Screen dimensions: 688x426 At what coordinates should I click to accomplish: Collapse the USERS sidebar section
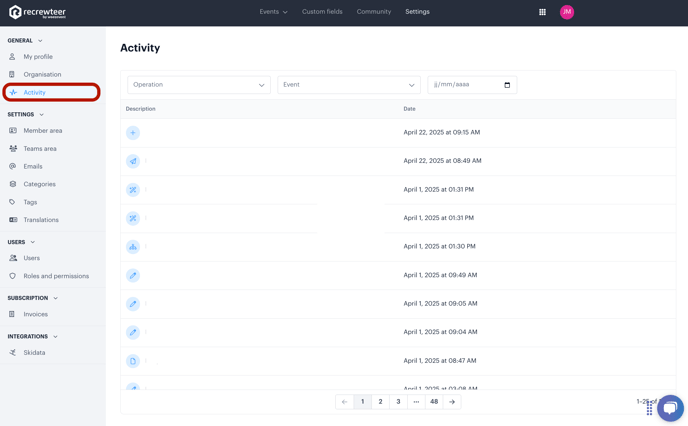click(21, 242)
